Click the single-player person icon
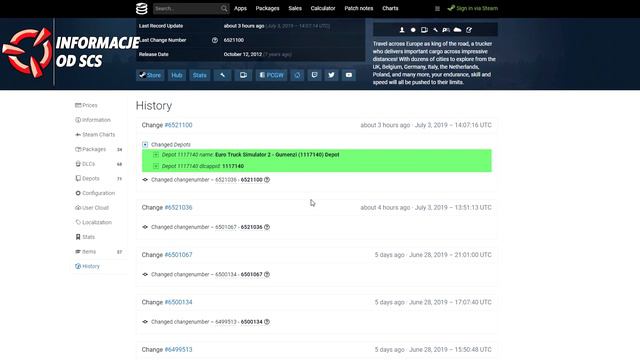Screen dimensions: 640x360 click(402, 30)
